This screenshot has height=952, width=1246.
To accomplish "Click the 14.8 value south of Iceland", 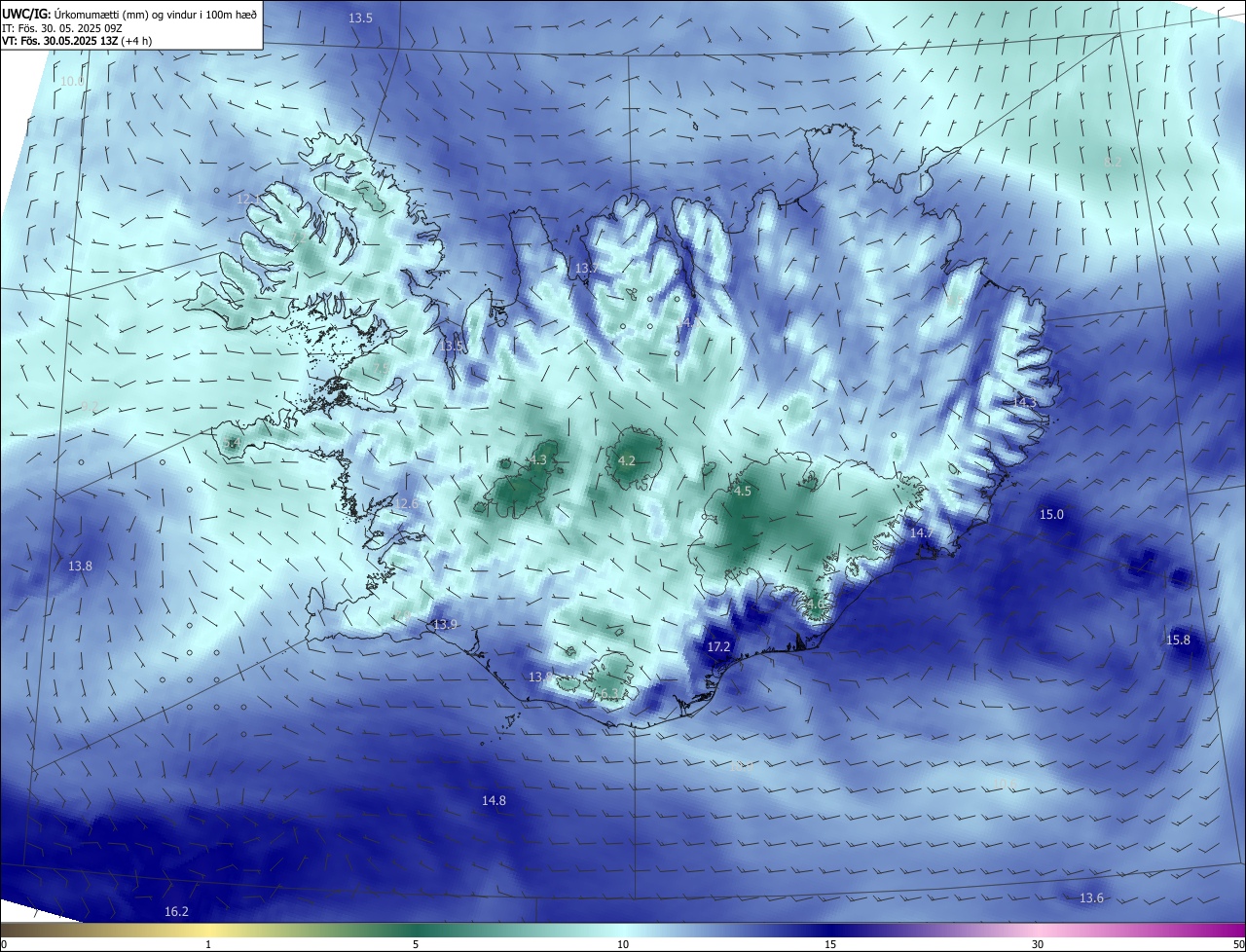I will coord(494,800).
